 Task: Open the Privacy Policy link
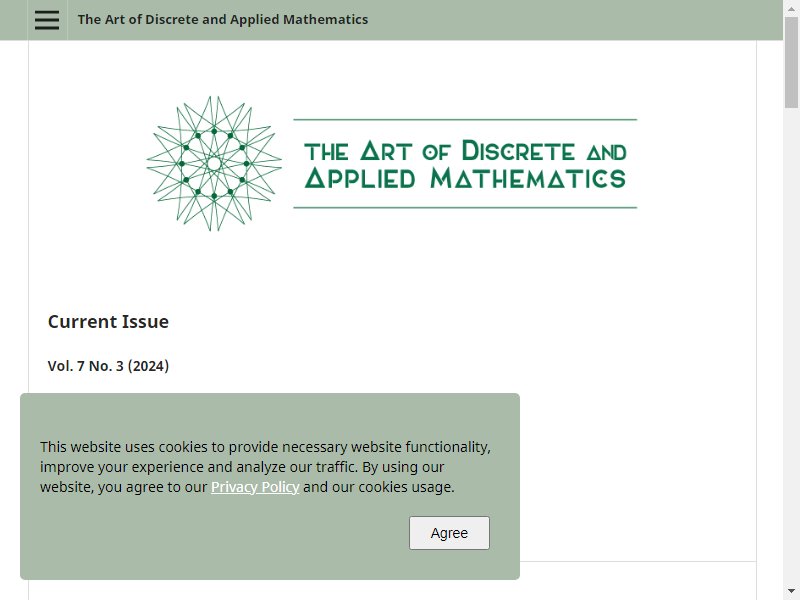pyautogui.click(x=255, y=487)
